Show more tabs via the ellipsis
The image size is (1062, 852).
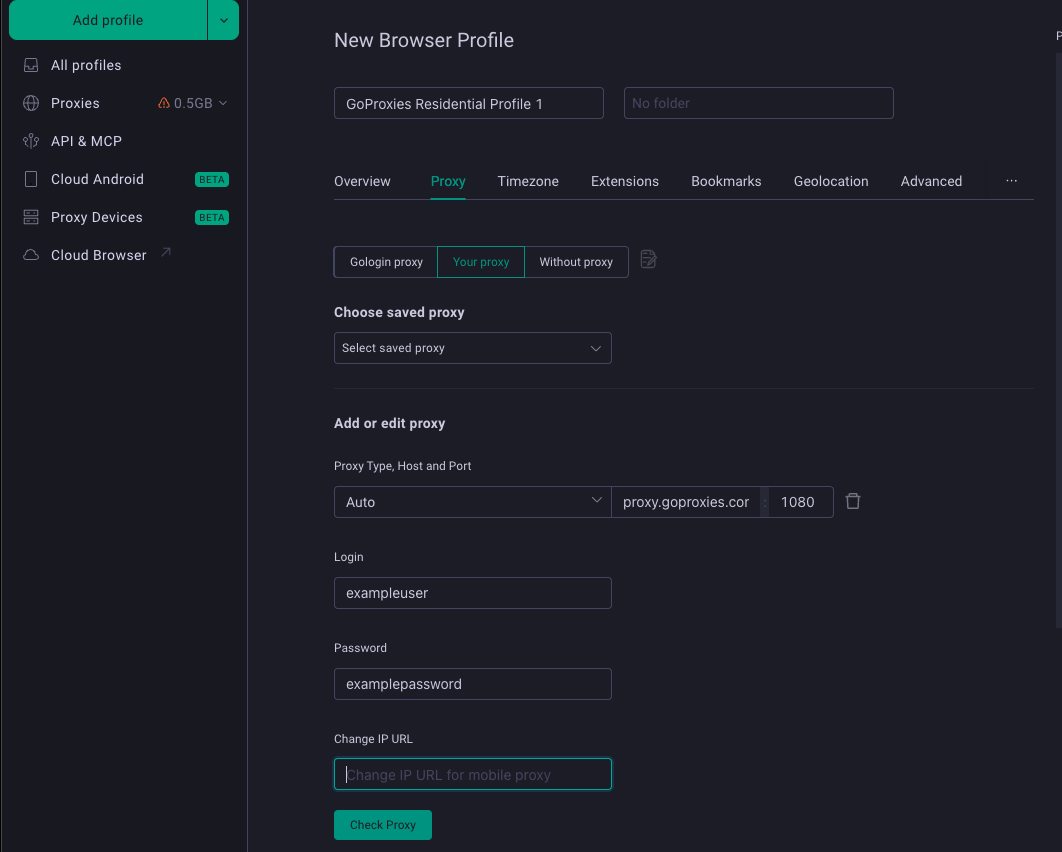pos(1011,181)
